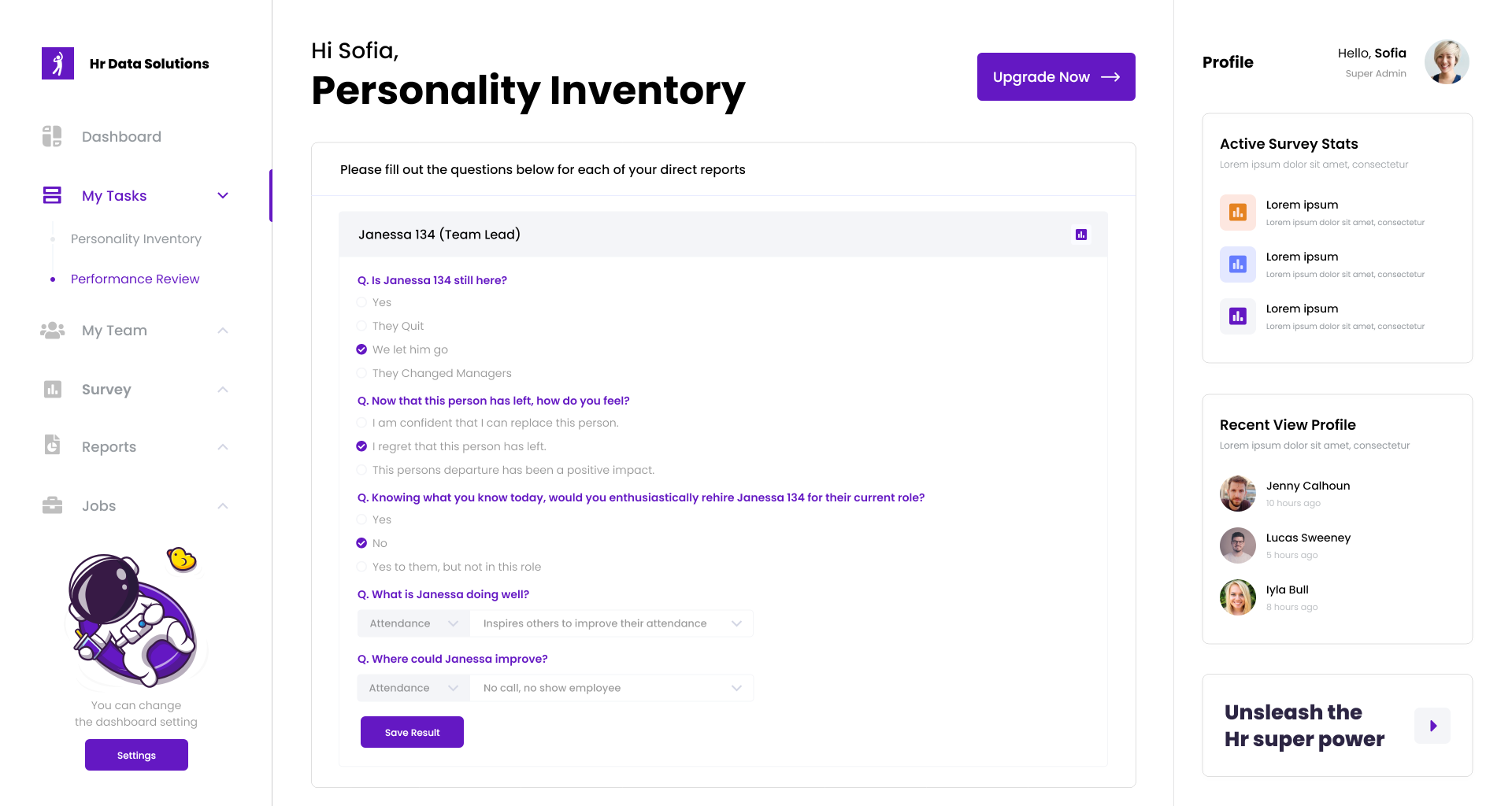
Task: Click the chart icon in Janessa 134 header
Action: click(x=1081, y=235)
